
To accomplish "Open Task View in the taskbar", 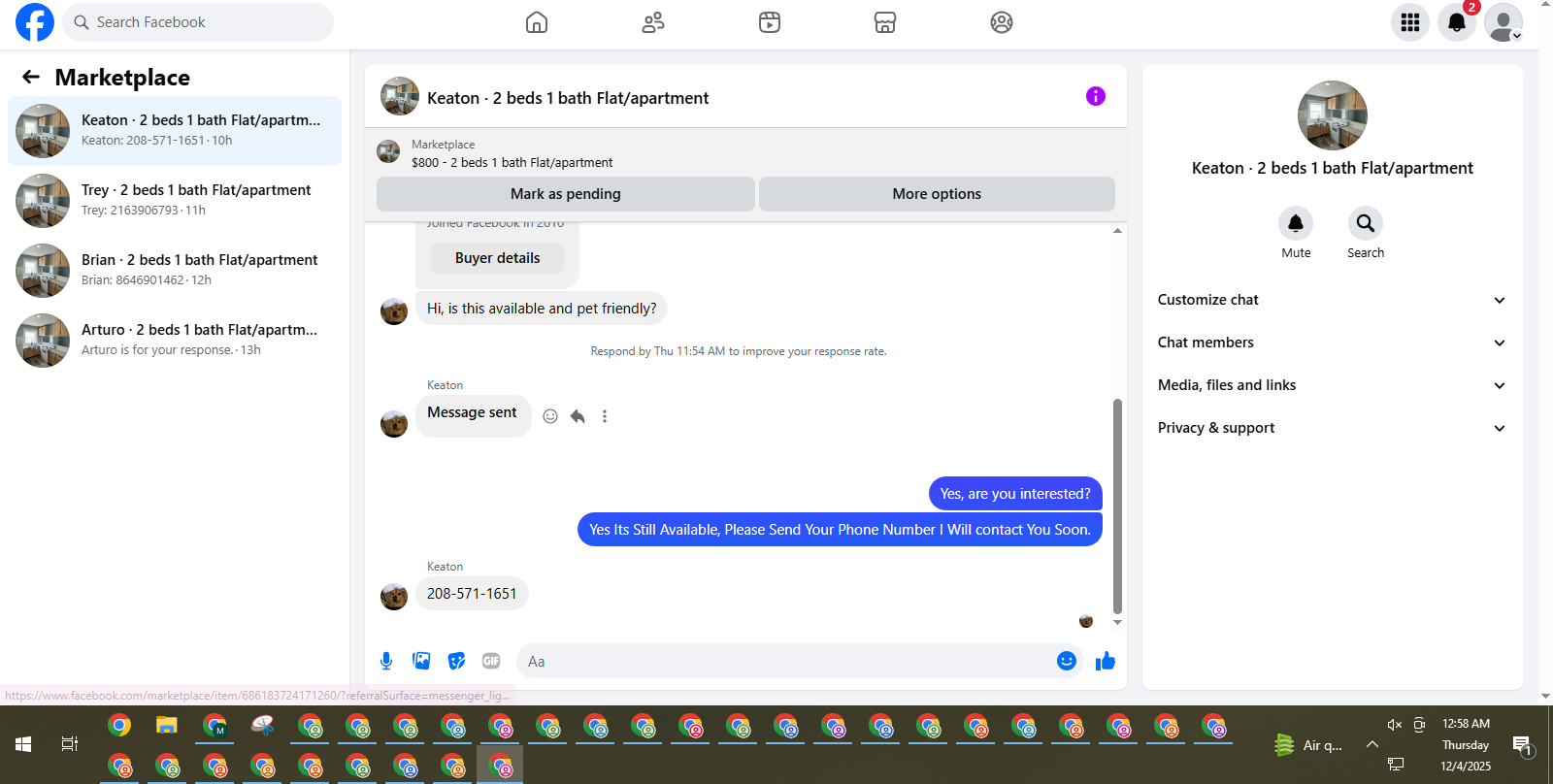I will pos(70,744).
